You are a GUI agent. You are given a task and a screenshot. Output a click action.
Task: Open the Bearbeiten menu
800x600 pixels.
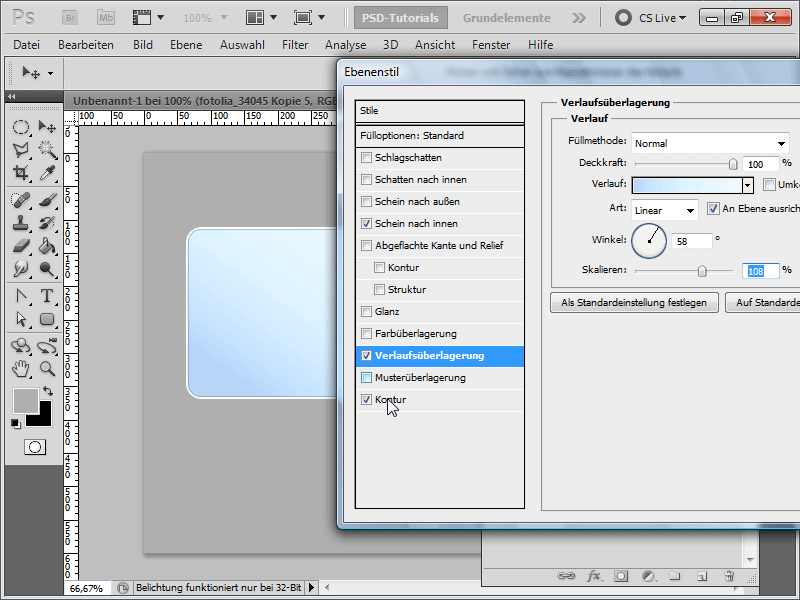pos(86,45)
